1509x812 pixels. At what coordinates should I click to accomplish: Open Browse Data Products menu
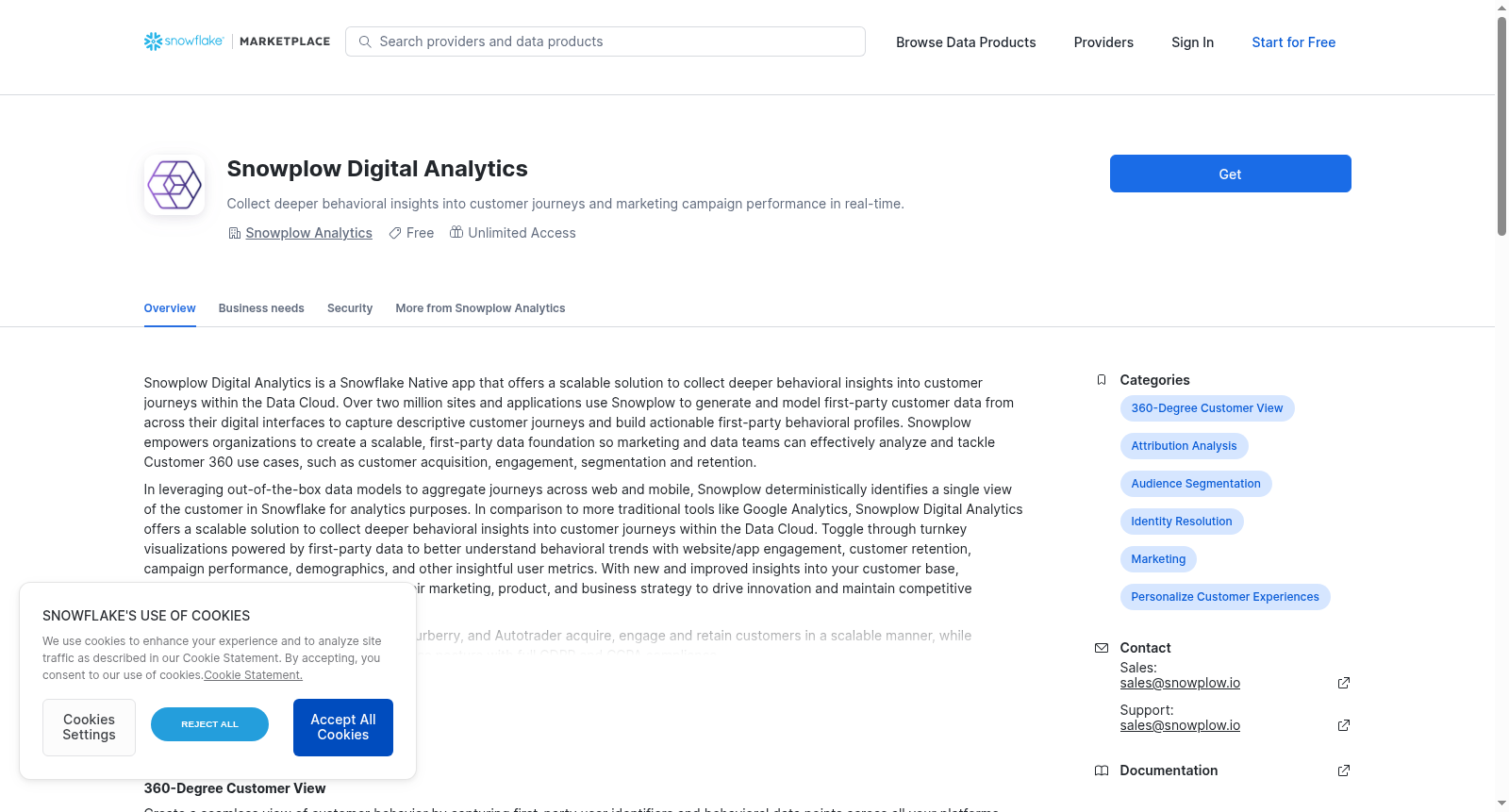tap(966, 42)
